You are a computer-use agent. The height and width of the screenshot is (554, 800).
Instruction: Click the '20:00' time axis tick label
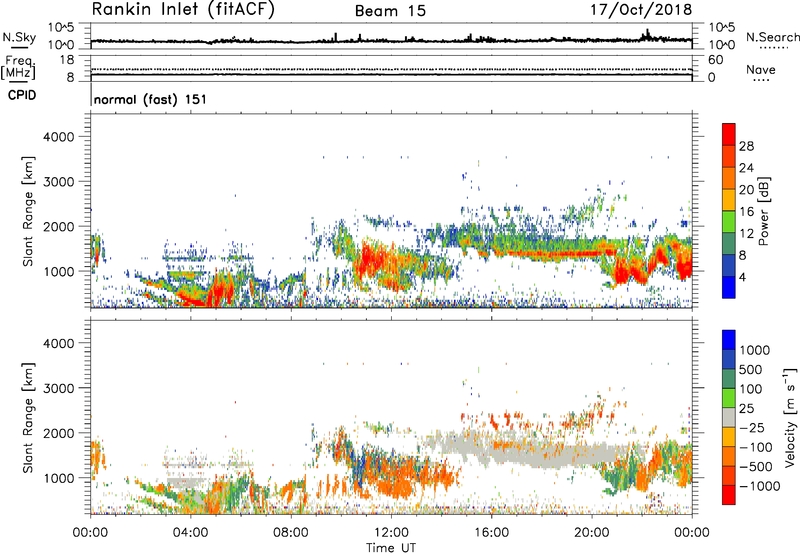click(592, 533)
